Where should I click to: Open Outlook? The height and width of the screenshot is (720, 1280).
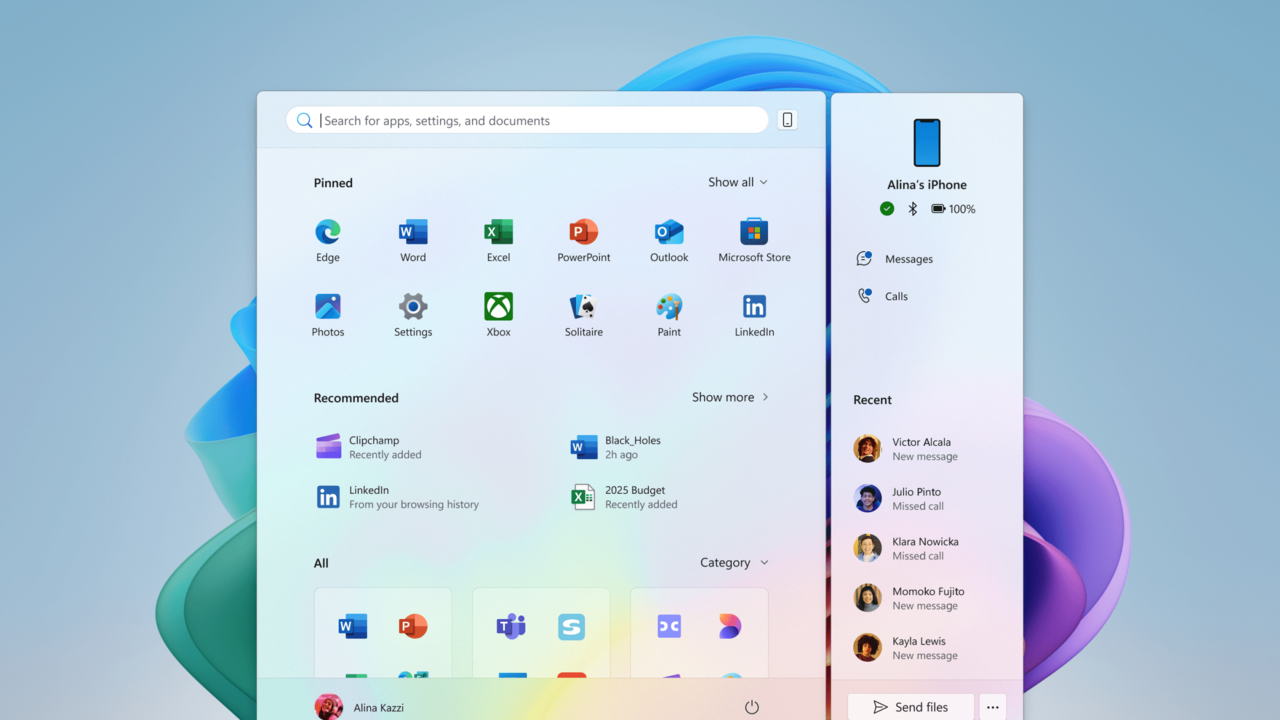[668, 238]
